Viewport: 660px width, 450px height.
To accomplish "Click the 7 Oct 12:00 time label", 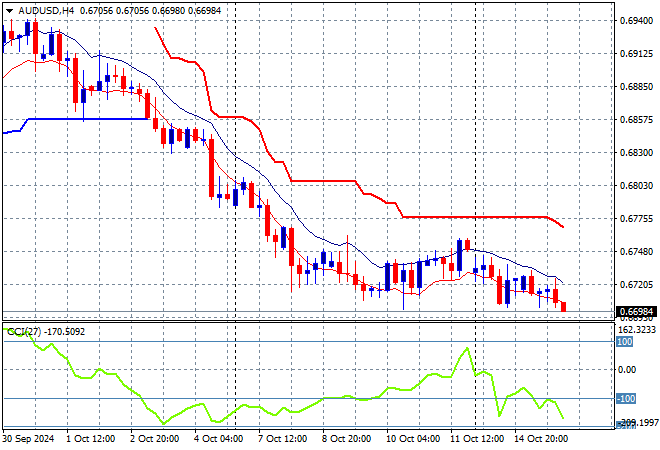I will [282, 439].
